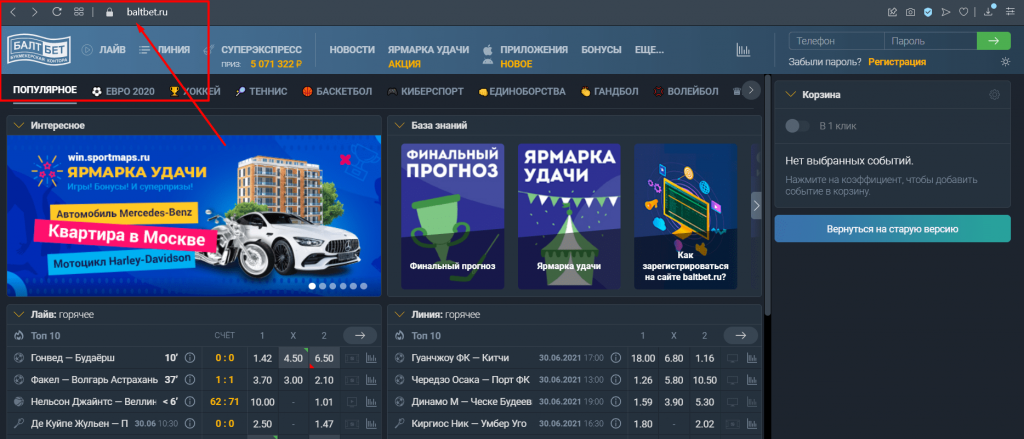Click browser downloads icon
The image size is (1024, 439).
[x=990, y=12]
